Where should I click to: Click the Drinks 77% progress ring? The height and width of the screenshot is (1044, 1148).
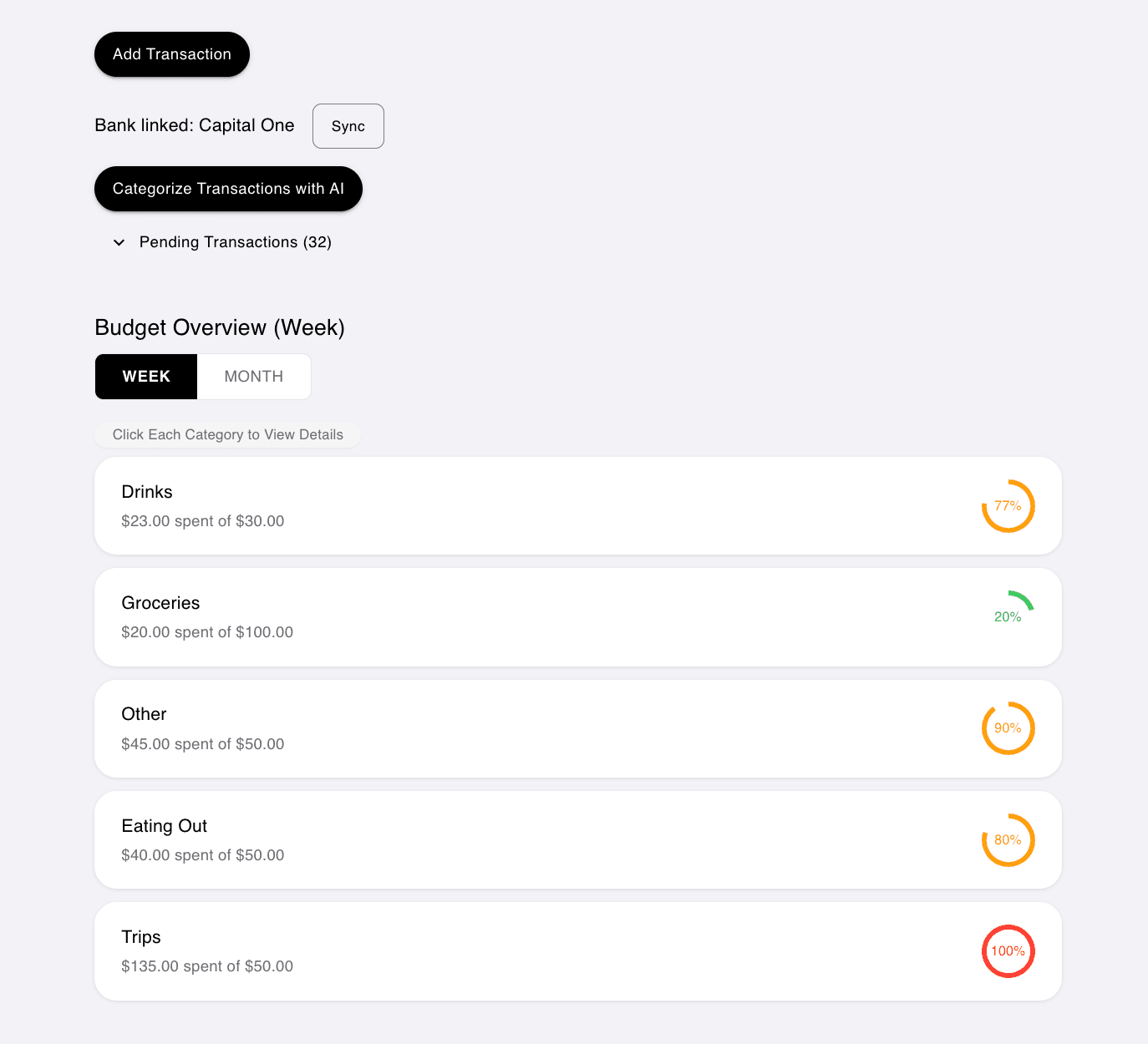tap(1008, 506)
